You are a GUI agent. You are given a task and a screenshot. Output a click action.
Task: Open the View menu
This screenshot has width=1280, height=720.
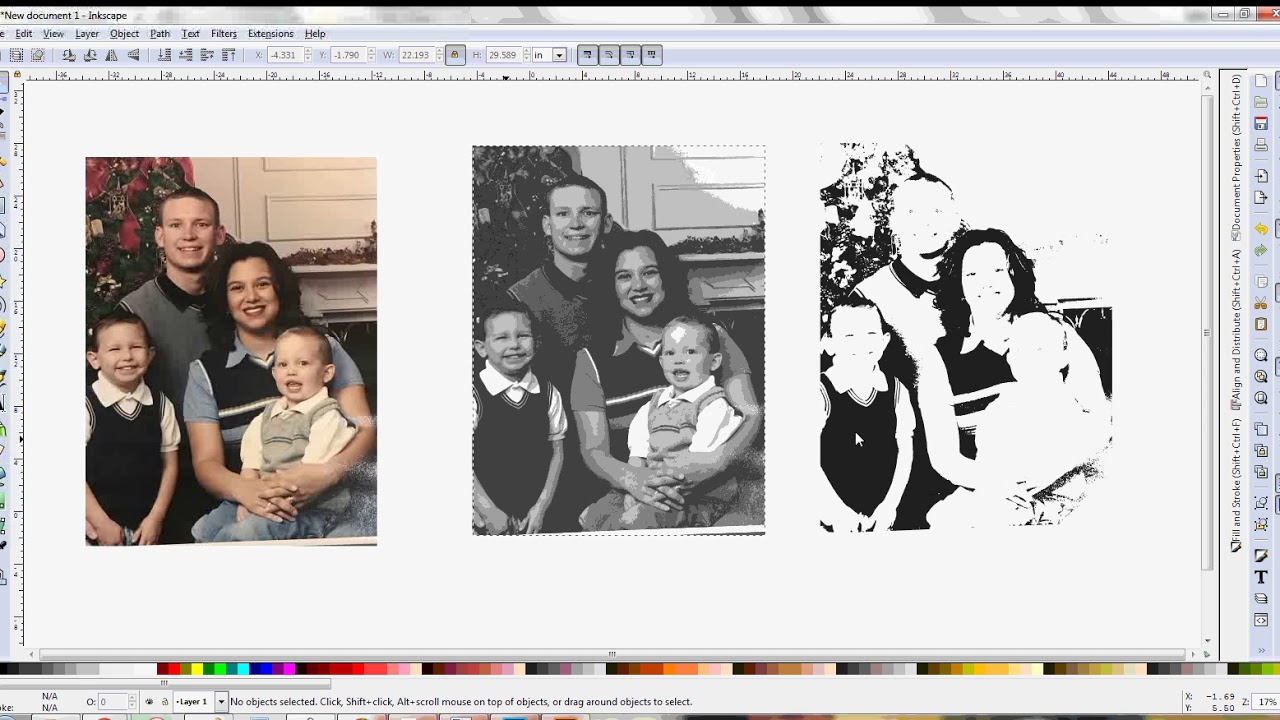coord(53,33)
